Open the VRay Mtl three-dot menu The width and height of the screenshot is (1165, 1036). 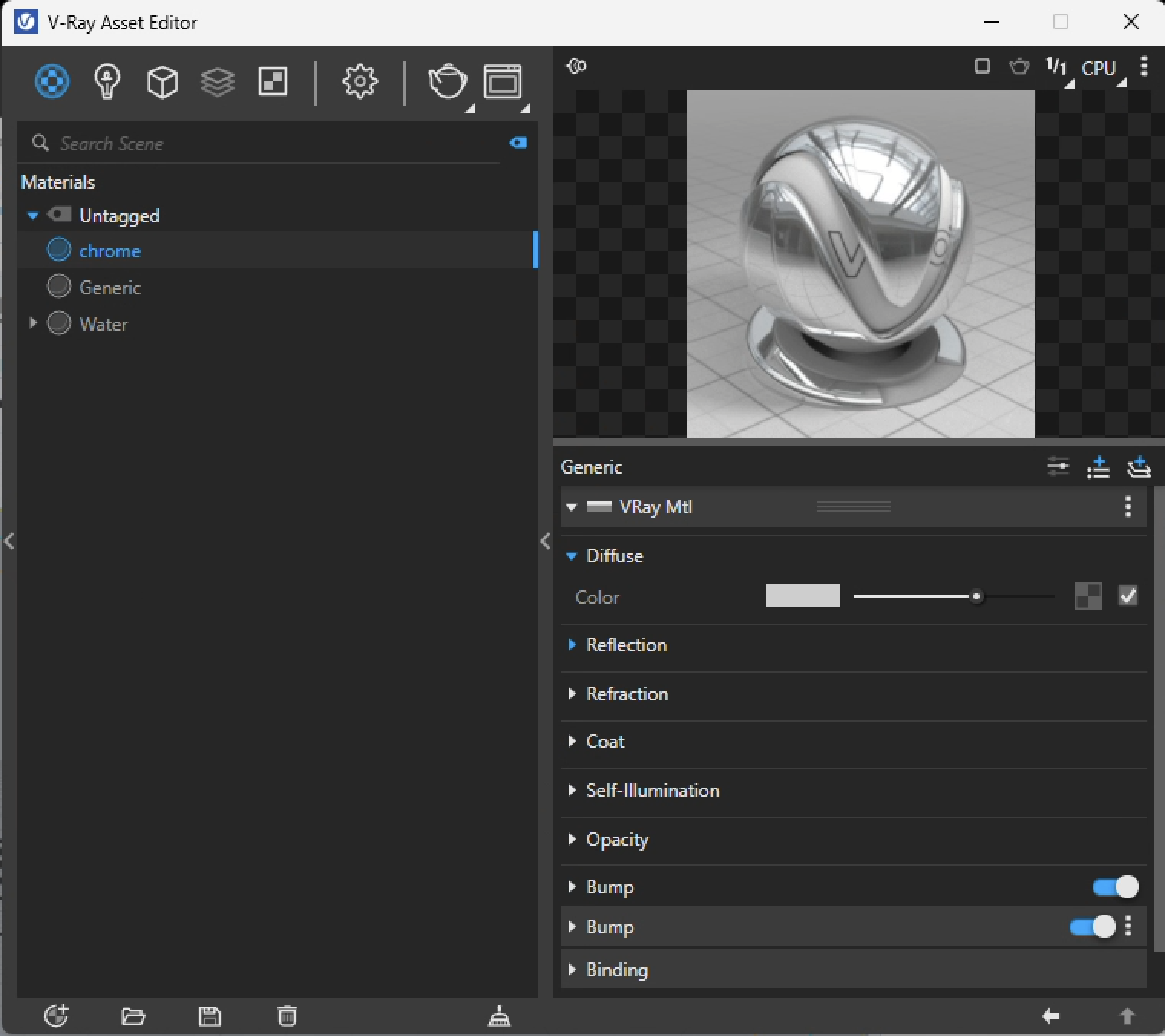tap(1128, 507)
